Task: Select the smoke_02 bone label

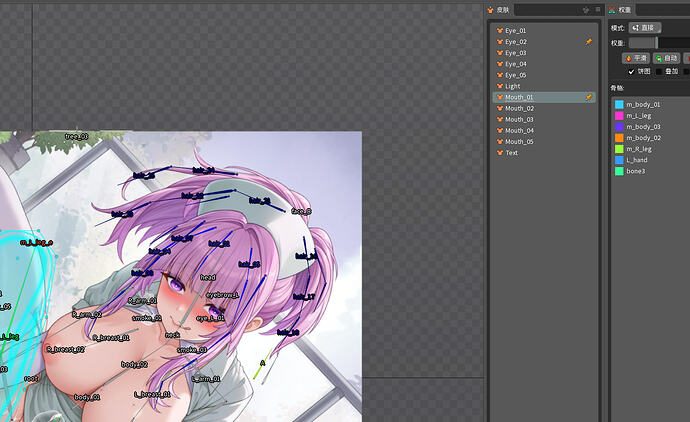Action: 147,318
